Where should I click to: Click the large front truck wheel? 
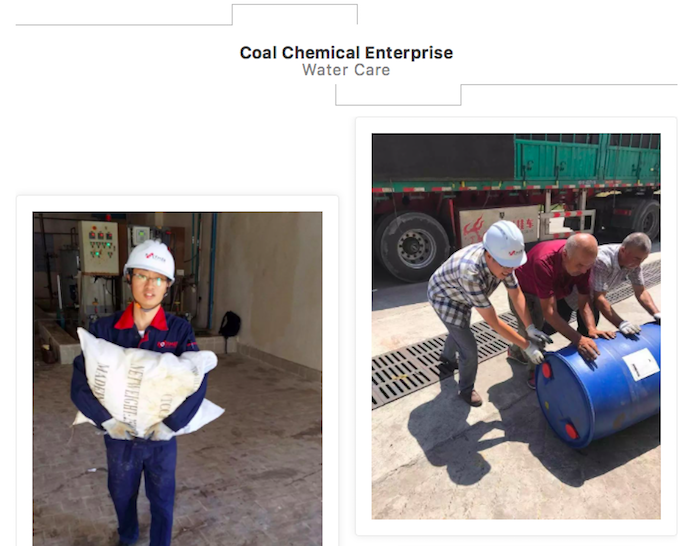point(412,247)
